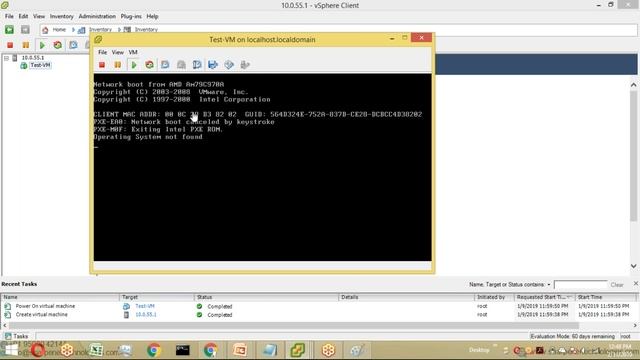Image resolution: width=640 pixels, height=360 pixels.
Task: Click Recent Tasks horizontal scrollbar right arrow
Action: 635,325
